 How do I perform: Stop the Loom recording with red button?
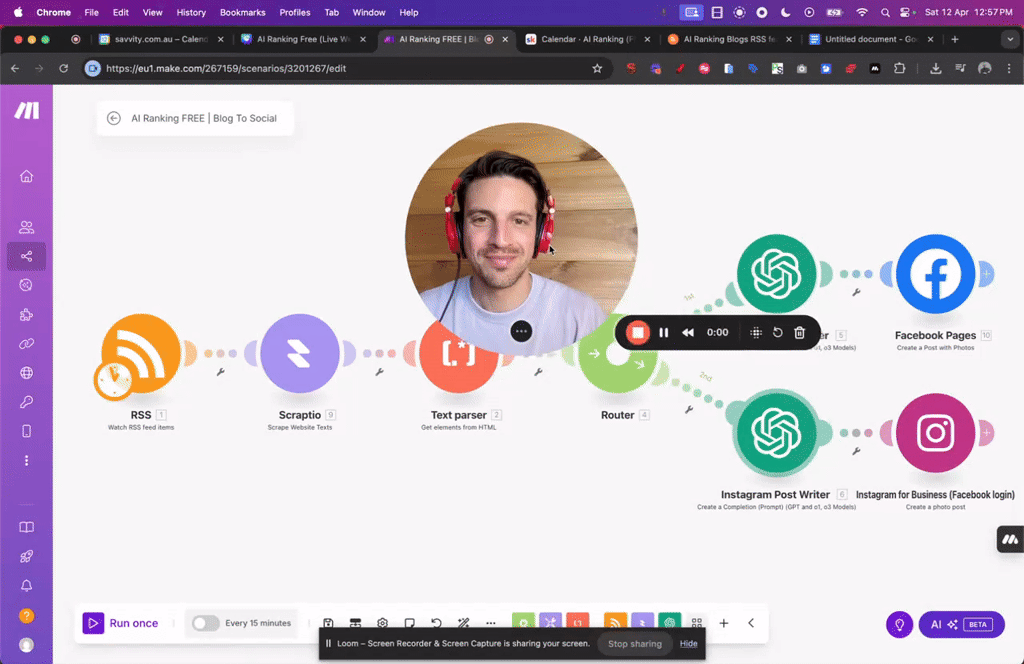coord(637,333)
